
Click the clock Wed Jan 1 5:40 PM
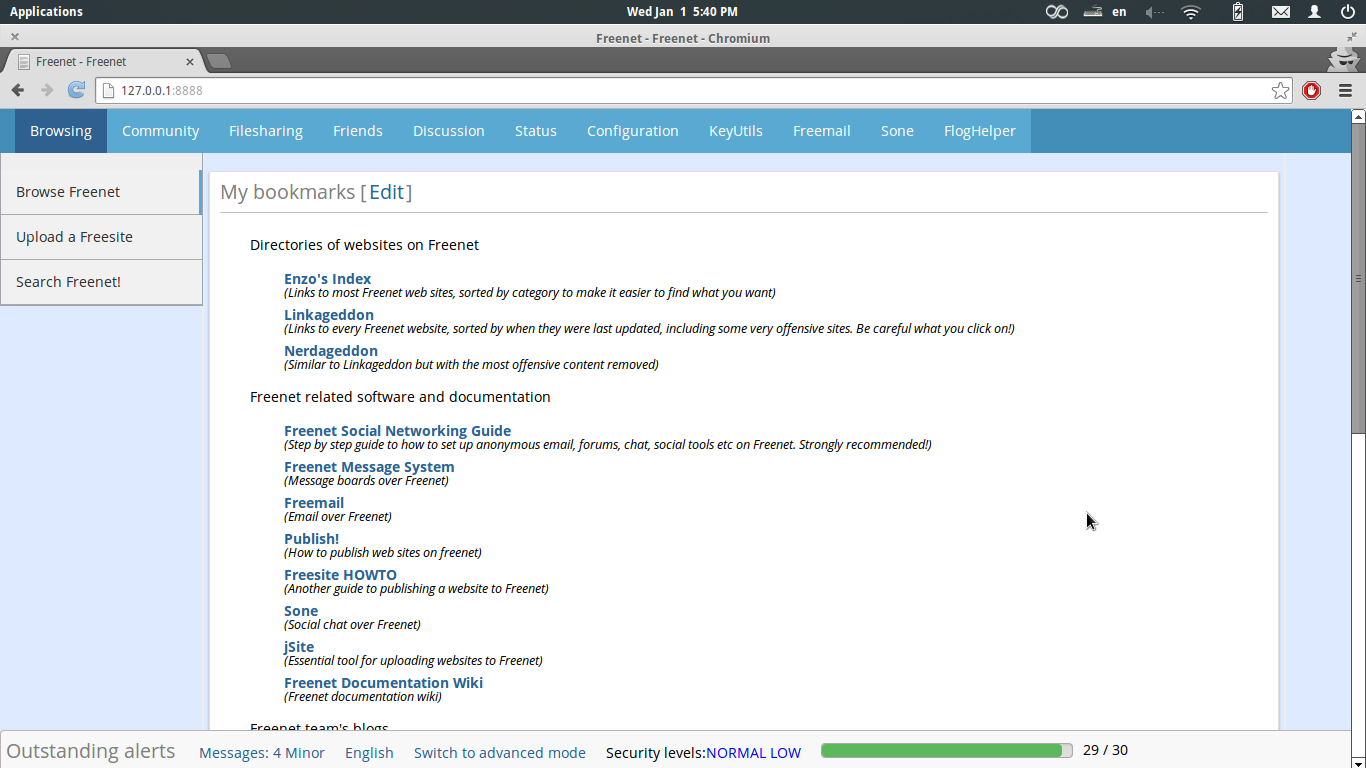click(682, 12)
